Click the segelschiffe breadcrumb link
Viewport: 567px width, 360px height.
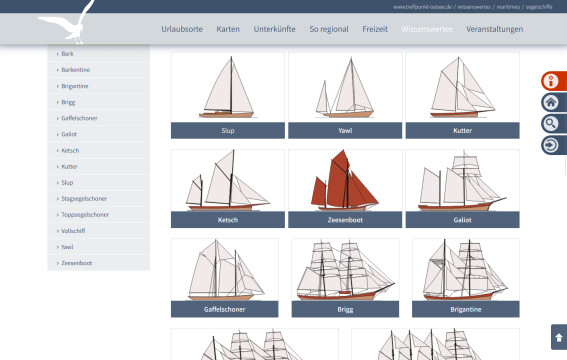click(x=539, y=7)
